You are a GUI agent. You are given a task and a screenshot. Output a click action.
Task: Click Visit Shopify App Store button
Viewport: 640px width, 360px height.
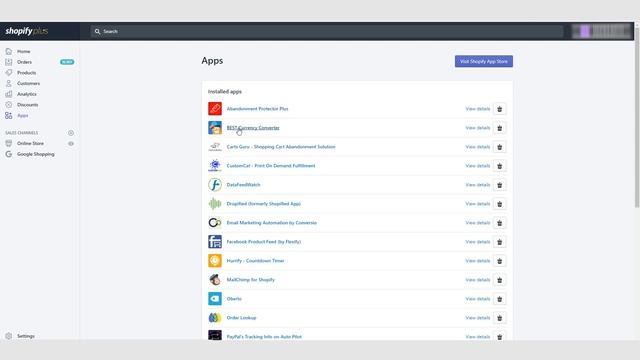484,61
